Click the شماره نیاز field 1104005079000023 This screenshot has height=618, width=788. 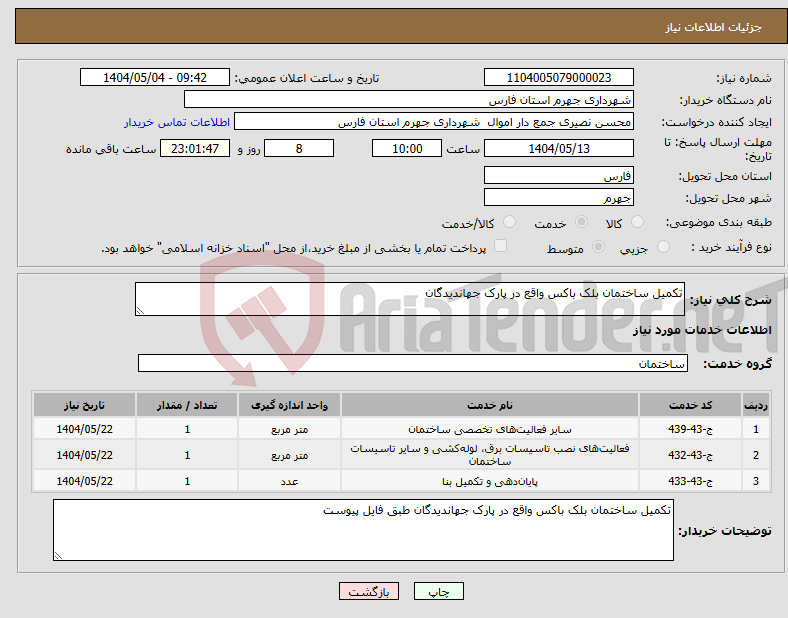click(558, 77)
